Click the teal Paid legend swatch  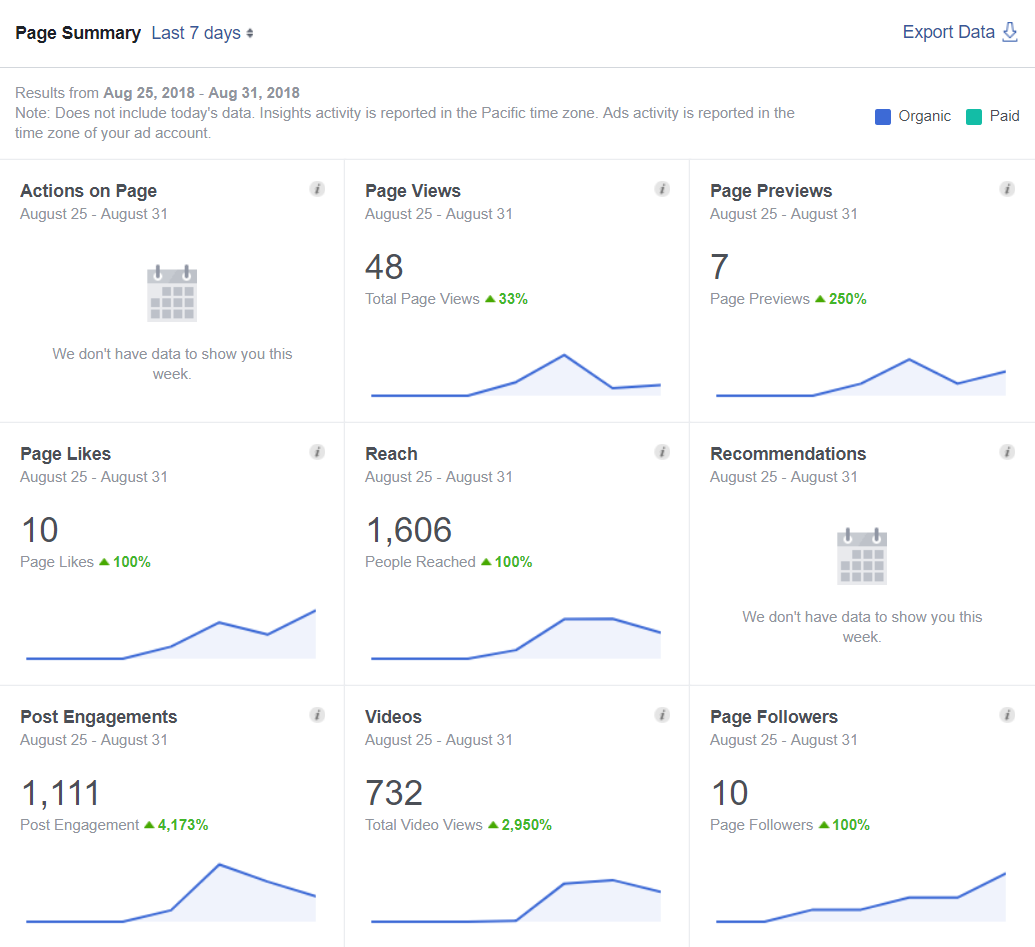pos(974,117)
